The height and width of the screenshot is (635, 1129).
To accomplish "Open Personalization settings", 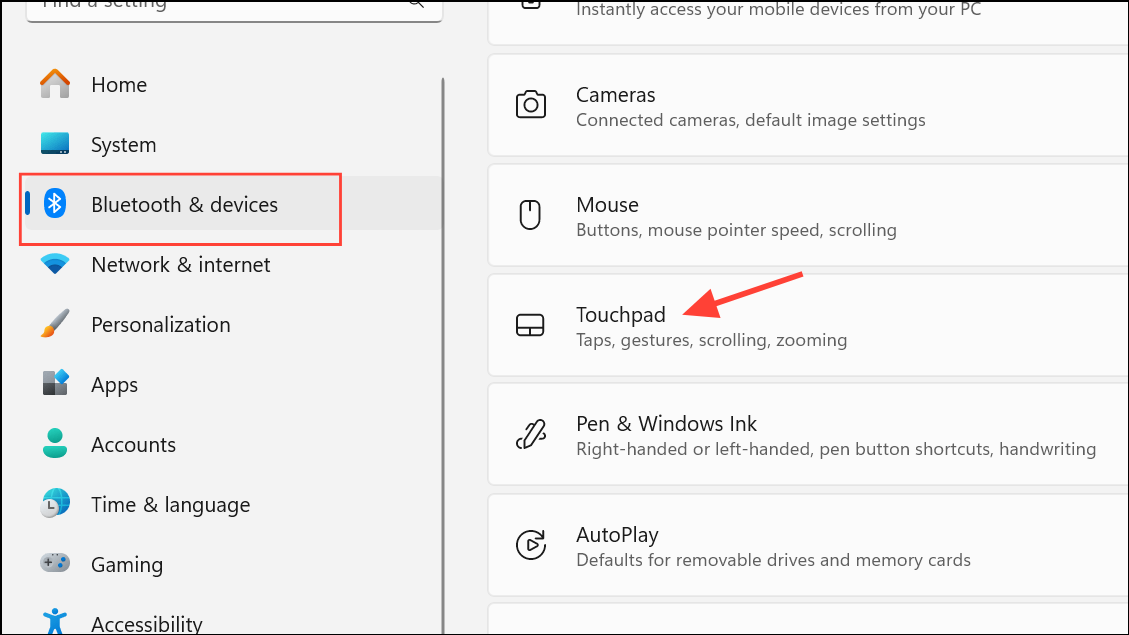I will click(231, 325).
